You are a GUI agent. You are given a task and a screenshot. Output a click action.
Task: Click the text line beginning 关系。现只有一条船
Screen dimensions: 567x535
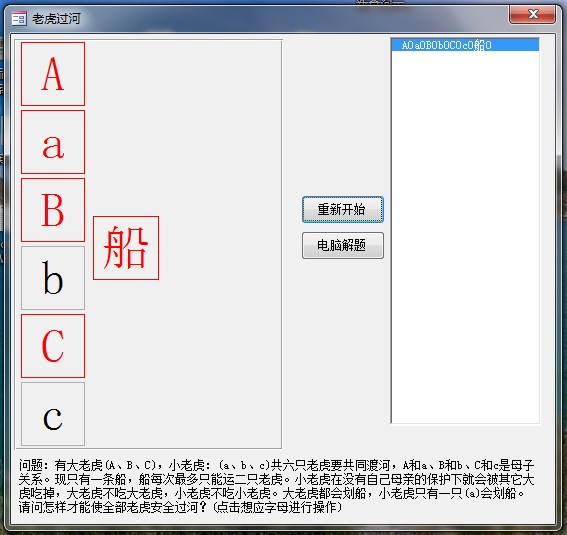click(277, 479)
